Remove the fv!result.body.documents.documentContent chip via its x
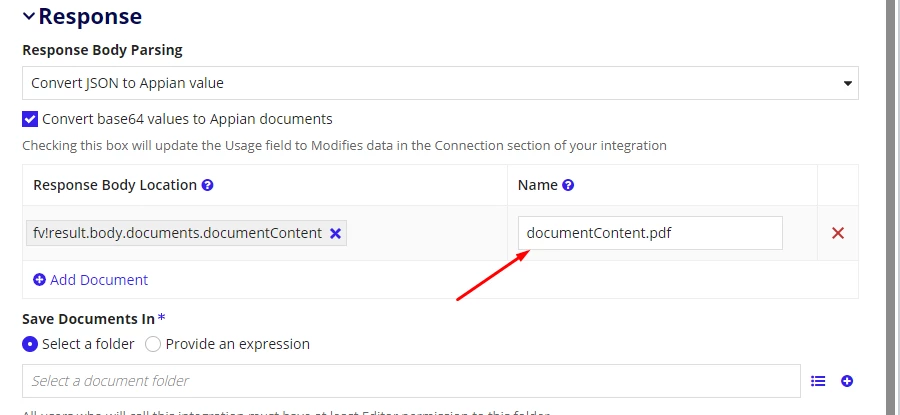Viewport: 900px width, 415px height. (x=335, y=234)
